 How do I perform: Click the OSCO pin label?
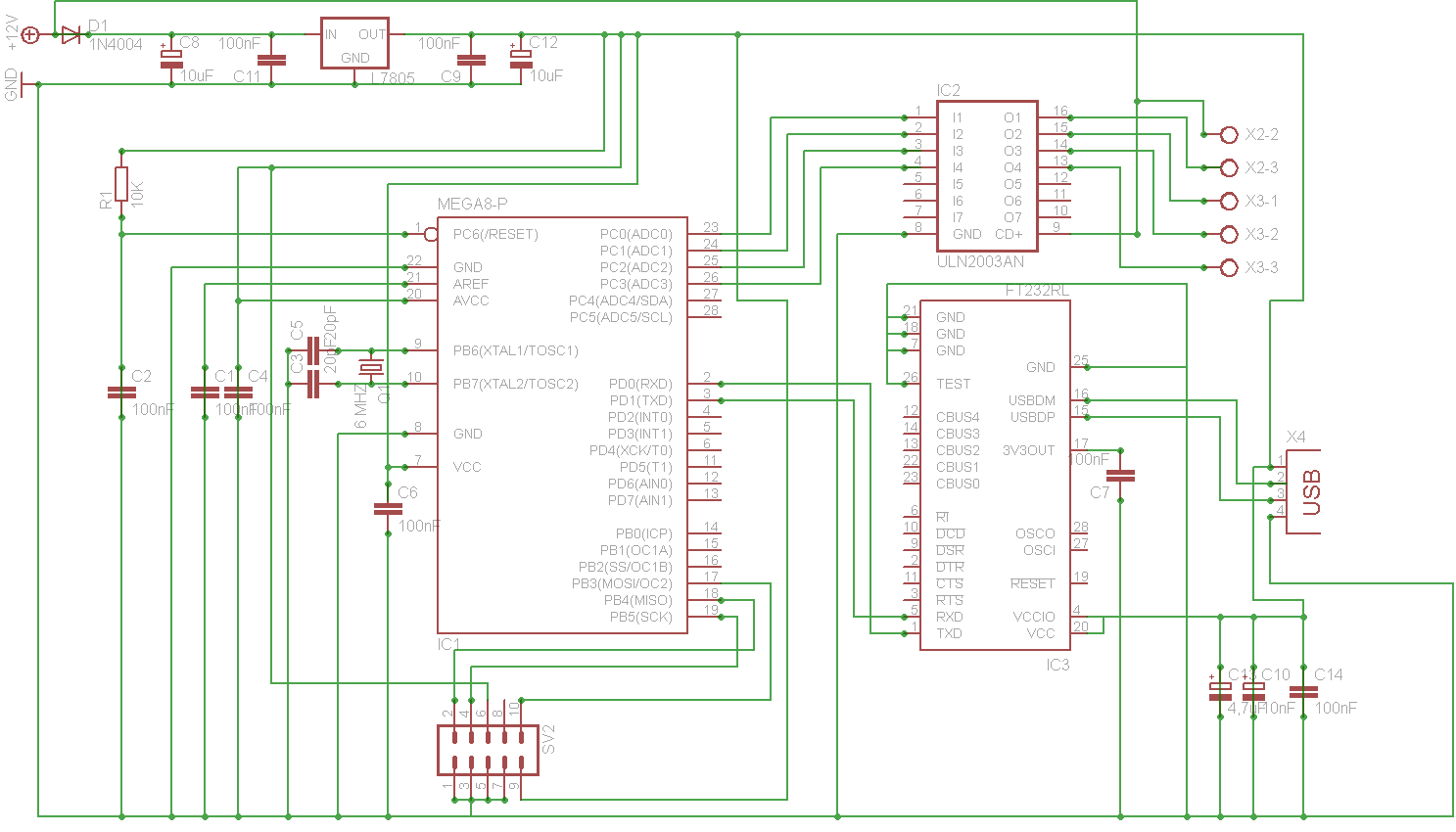[x=1035, y=533]
